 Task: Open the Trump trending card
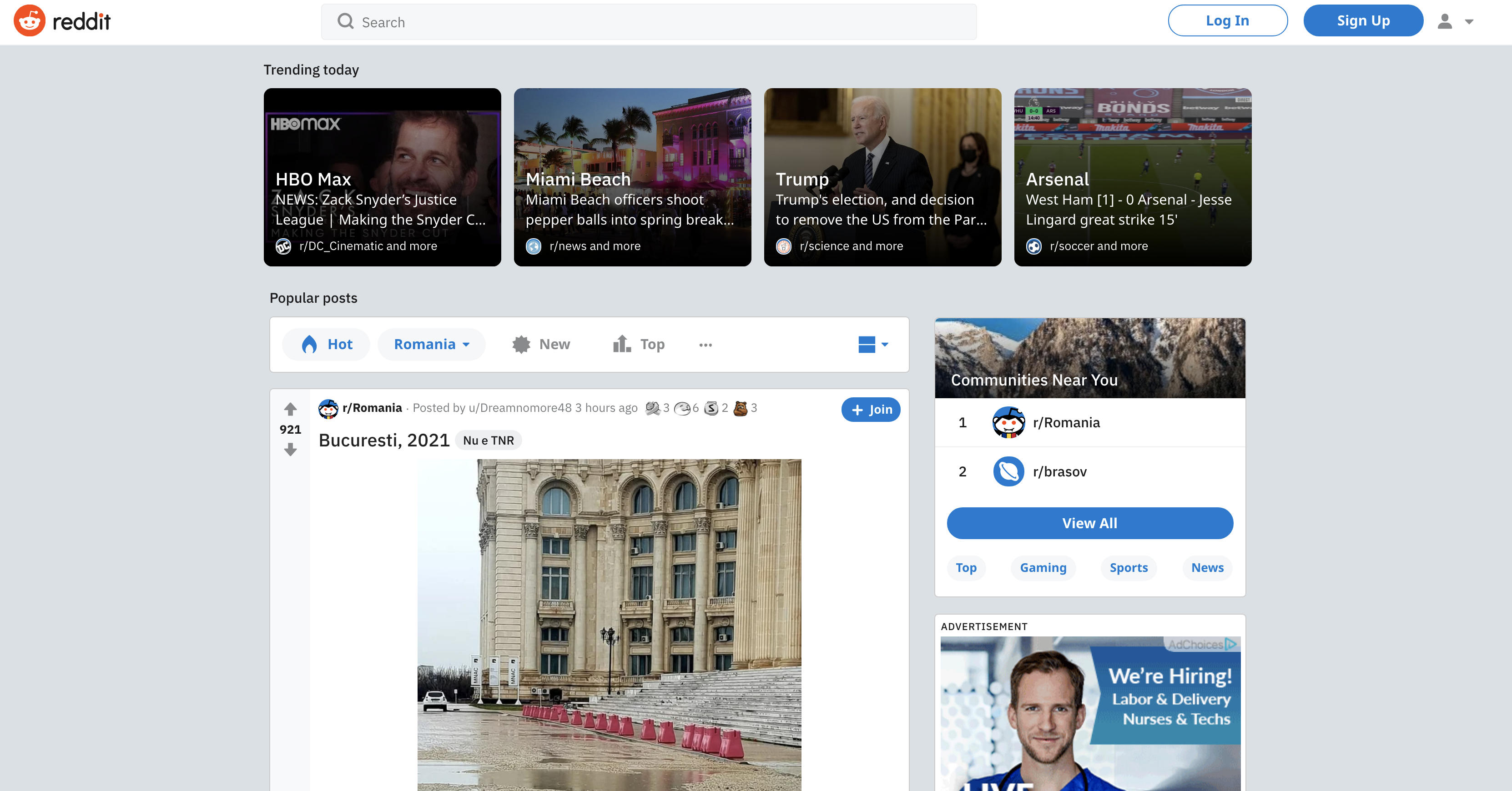[x=882, y=177]
